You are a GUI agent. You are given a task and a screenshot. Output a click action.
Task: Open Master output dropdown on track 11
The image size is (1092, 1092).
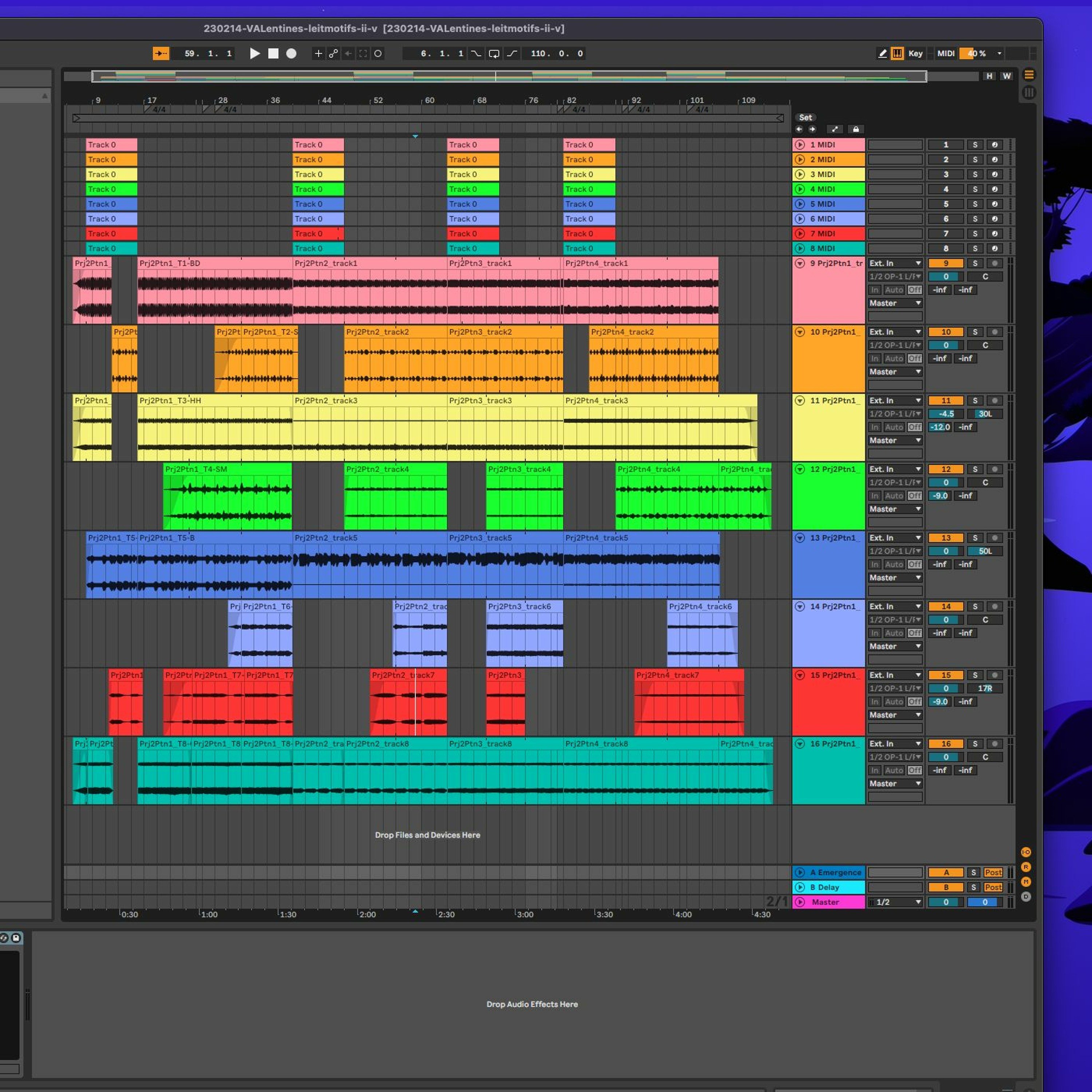coord(895,440)
